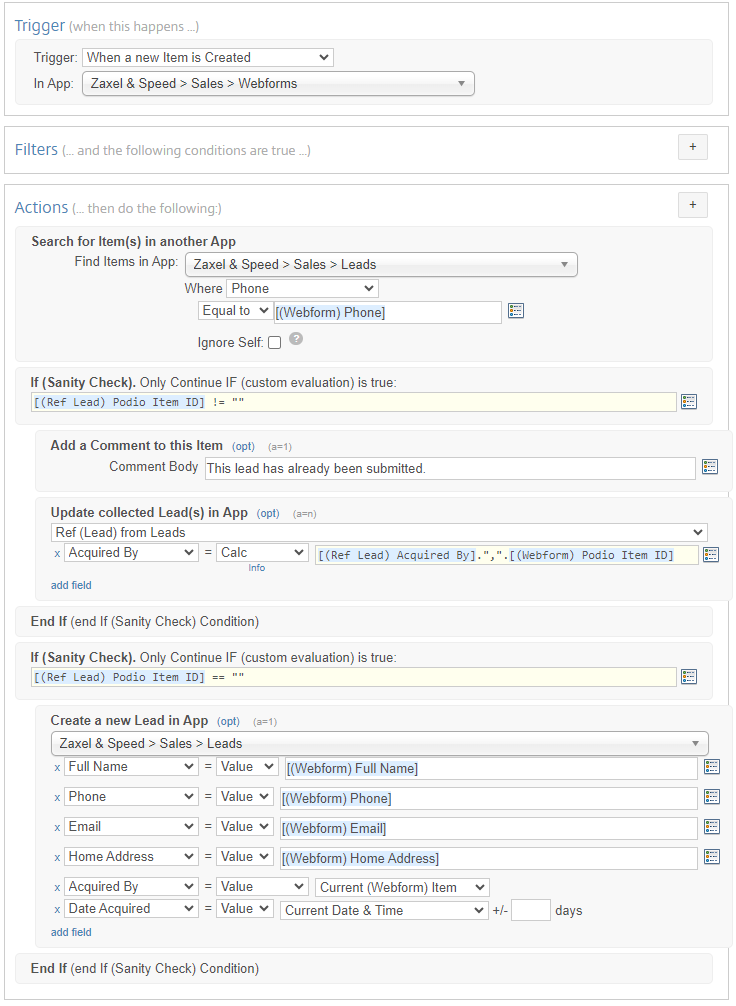Open token picker beside Comment Body field
This screenshot has height=1006, width=736.
pyautogui.click(x=710, y=466)
